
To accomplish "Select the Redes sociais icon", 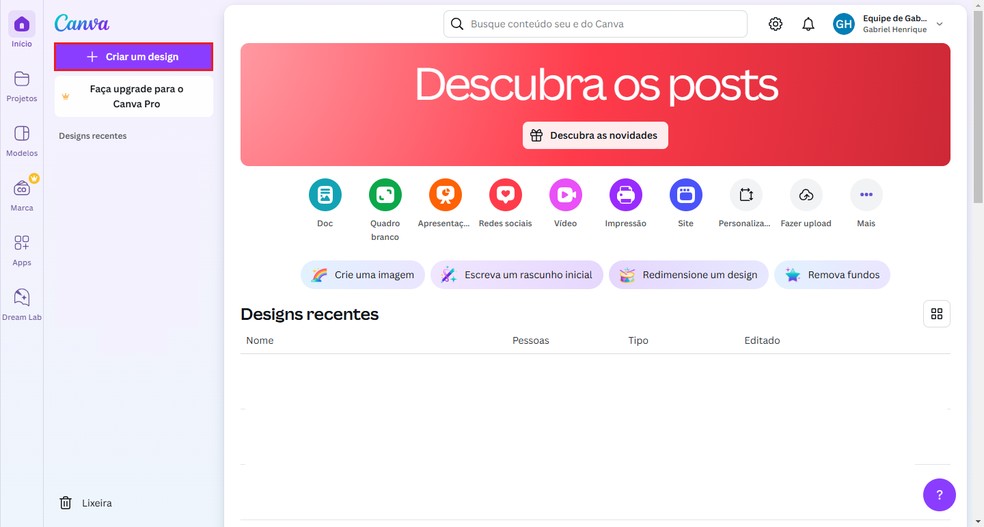I will tap(505, 195).
